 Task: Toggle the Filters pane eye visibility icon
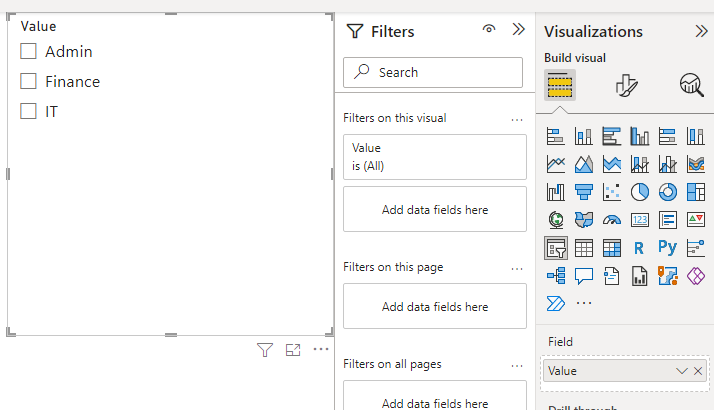(489, 29)
